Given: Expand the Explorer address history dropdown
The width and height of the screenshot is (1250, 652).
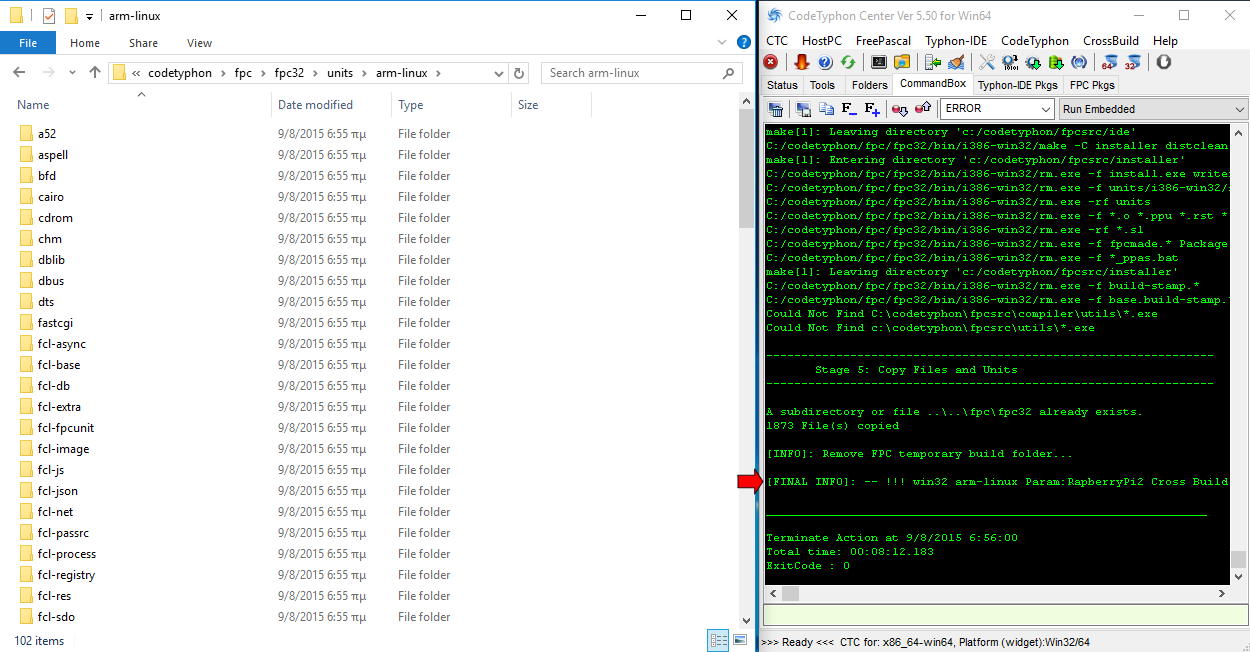Looking at the screenshot, I should (500, 73).
